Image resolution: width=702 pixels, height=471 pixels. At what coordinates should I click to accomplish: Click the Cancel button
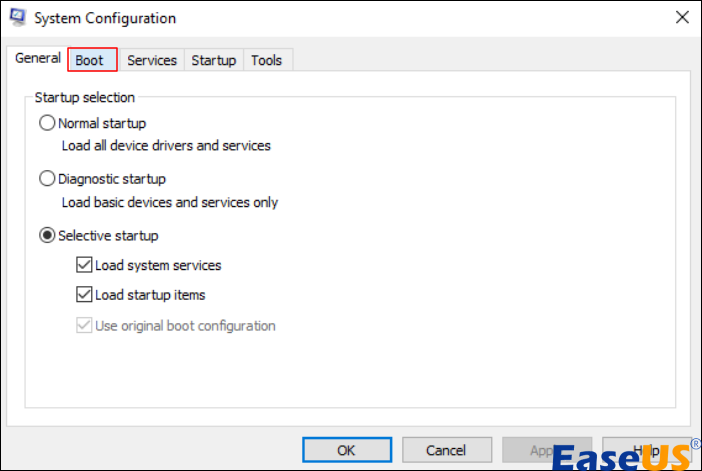tap(445, 450)
